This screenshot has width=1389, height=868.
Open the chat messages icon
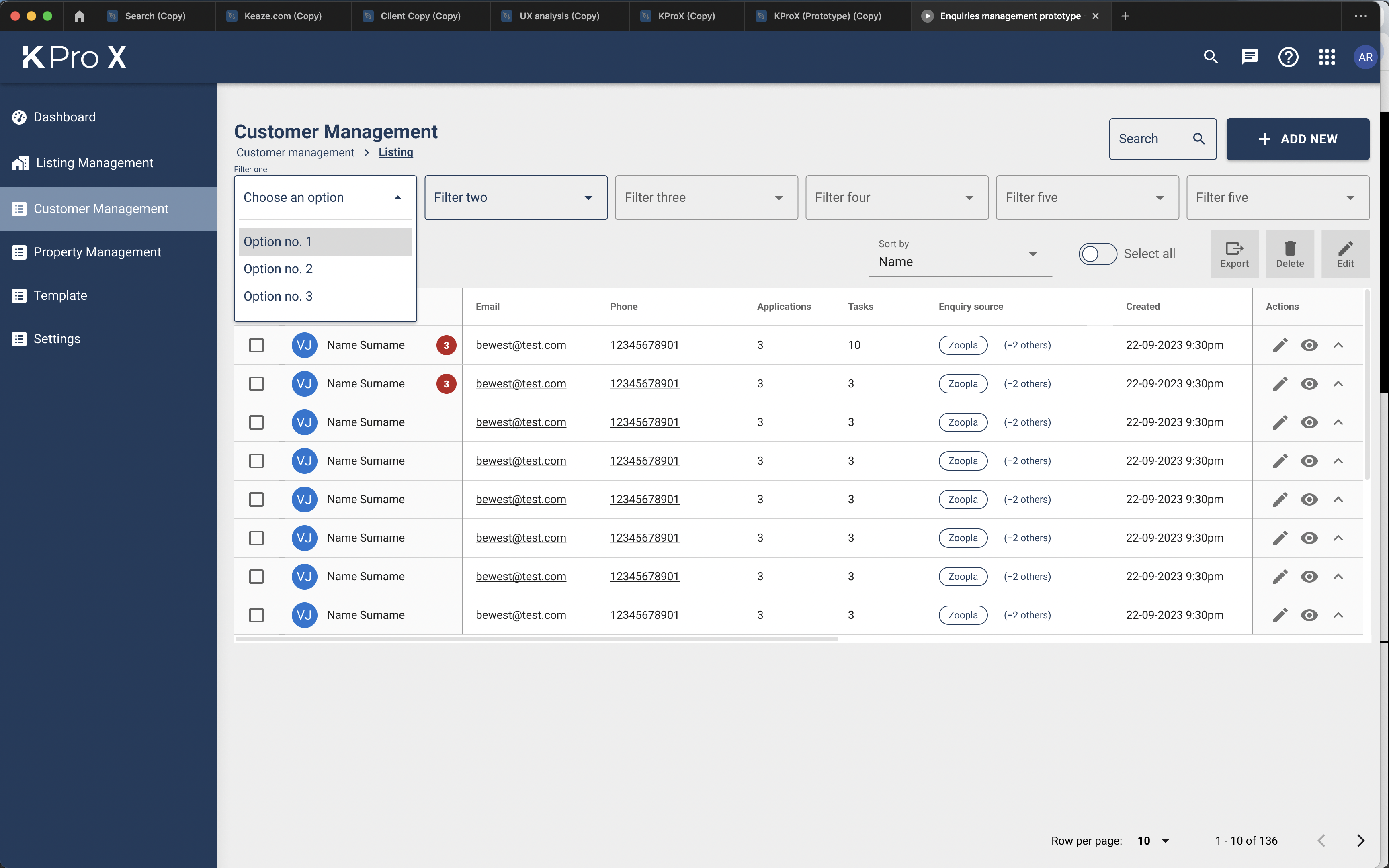tap(1250, 57)
